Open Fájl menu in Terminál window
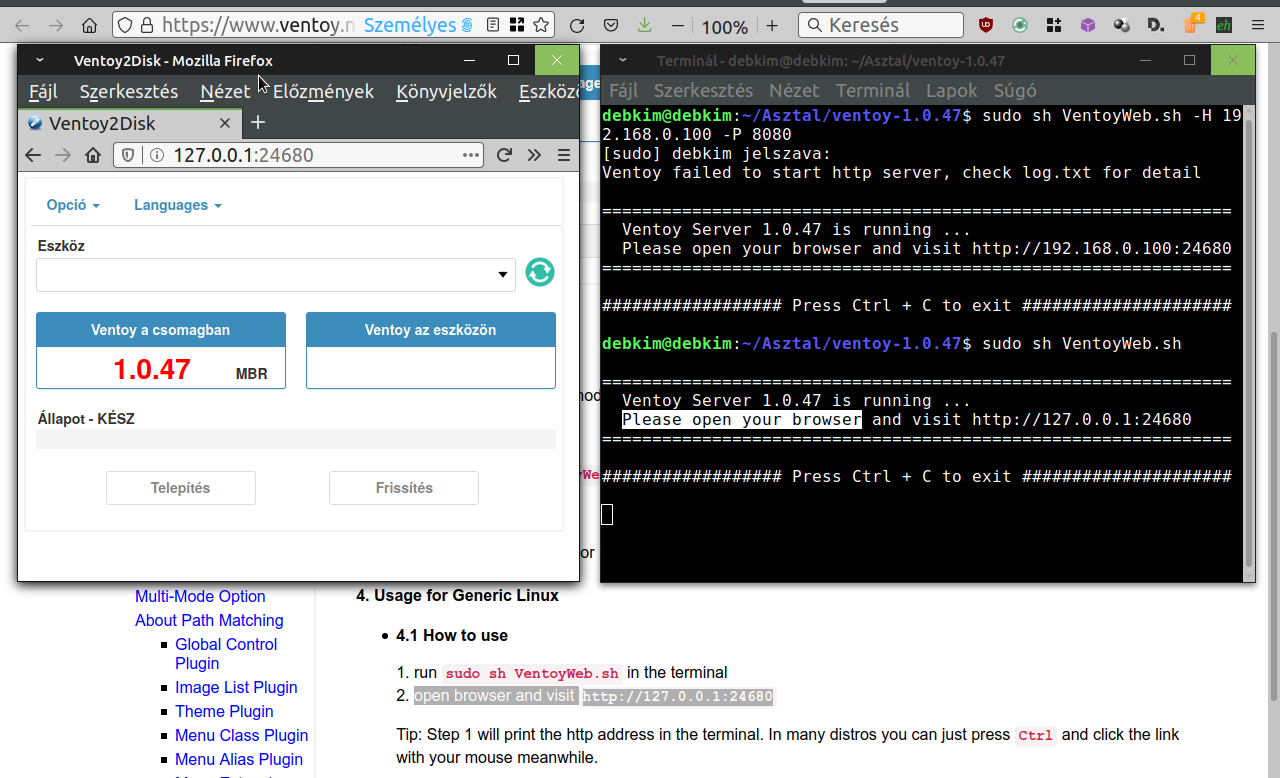Screen dimensions: 1280x778 click(623, 90)
